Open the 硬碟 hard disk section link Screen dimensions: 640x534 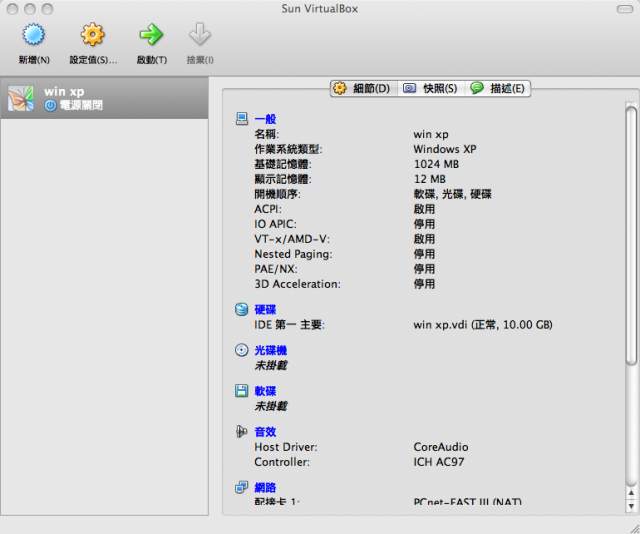click(x=265, y=310)
